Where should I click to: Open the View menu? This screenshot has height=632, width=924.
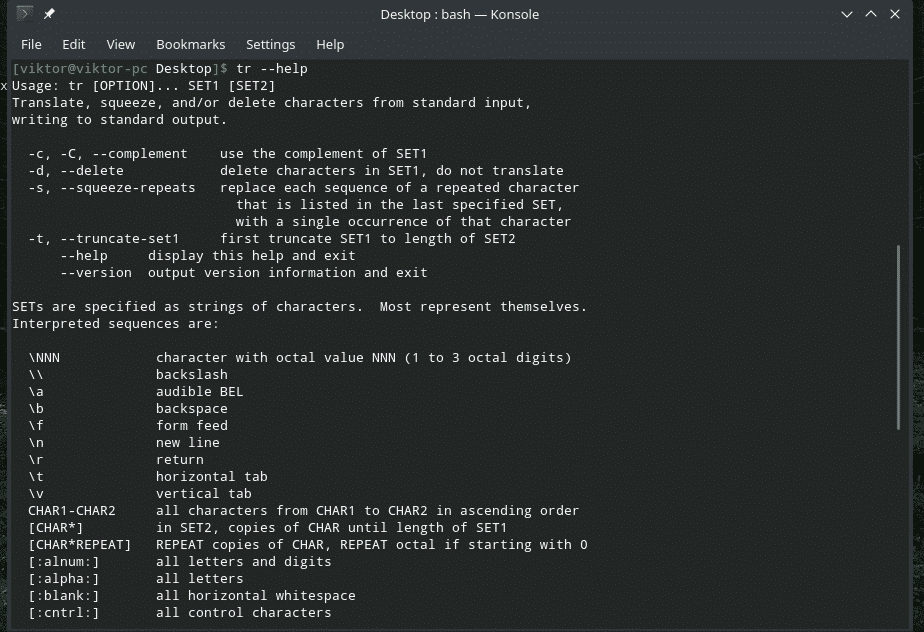point(120,44)
